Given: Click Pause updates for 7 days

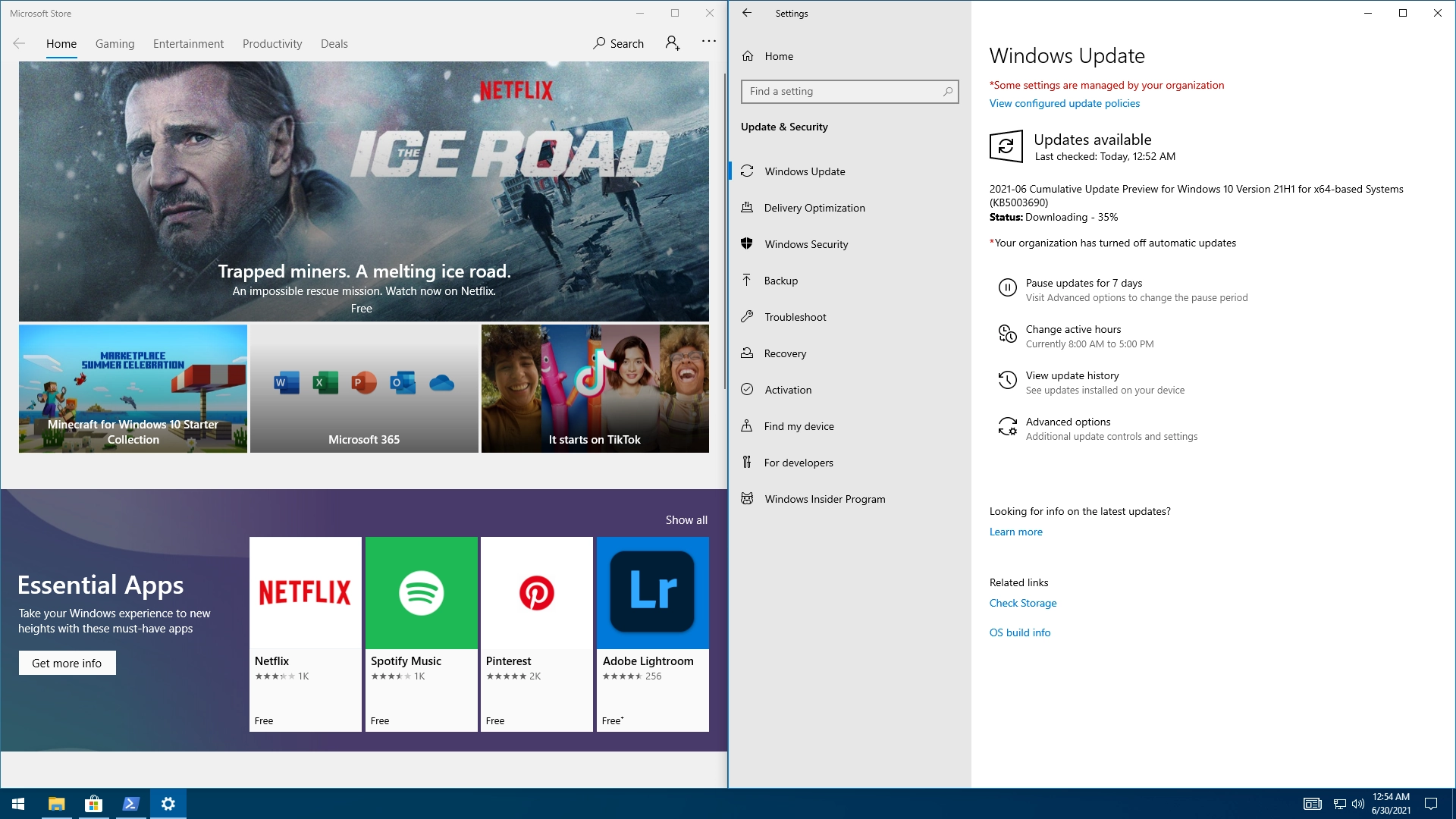Looking at the screenshot, I should (x=1084, y=283).
